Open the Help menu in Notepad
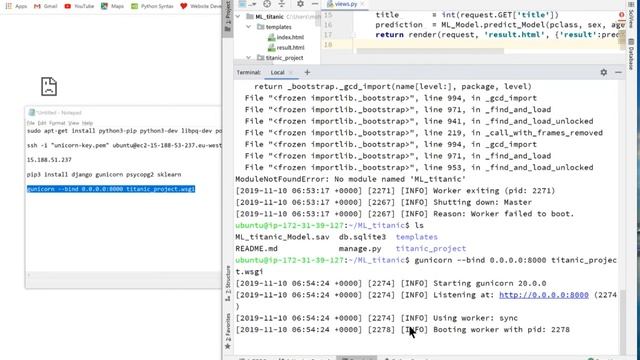 [87, 123]
